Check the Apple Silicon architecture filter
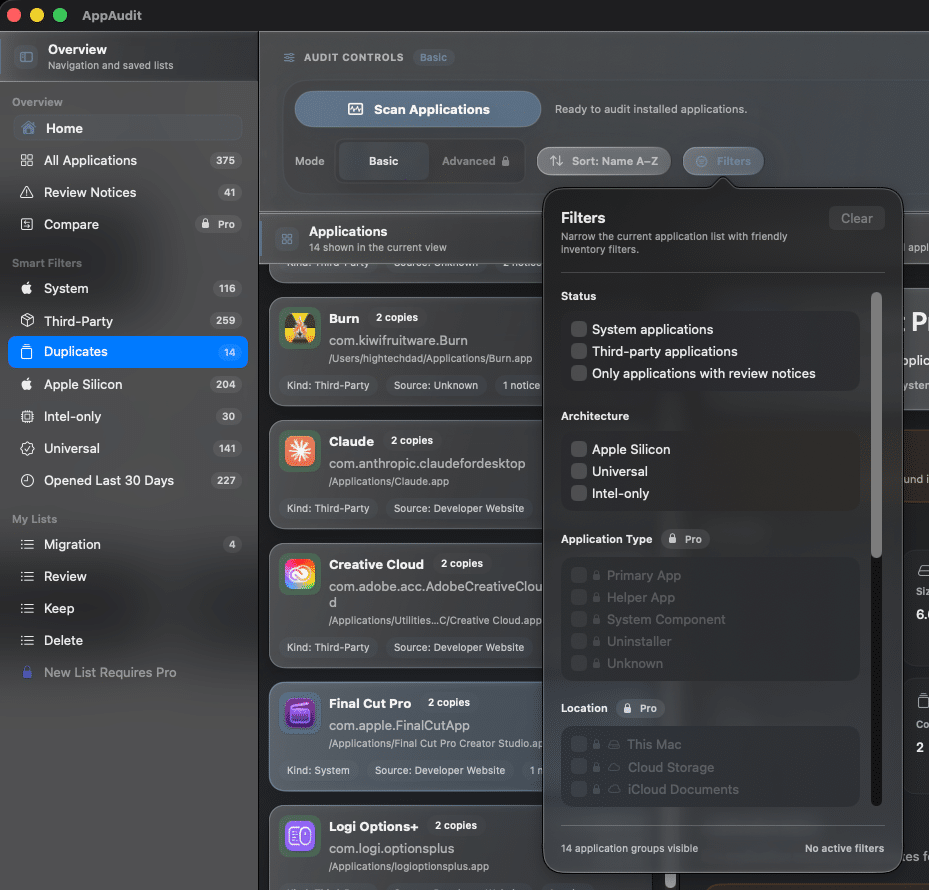Image resolution: width=929 pixels, height=890 pixels. (x=578, y=449)
